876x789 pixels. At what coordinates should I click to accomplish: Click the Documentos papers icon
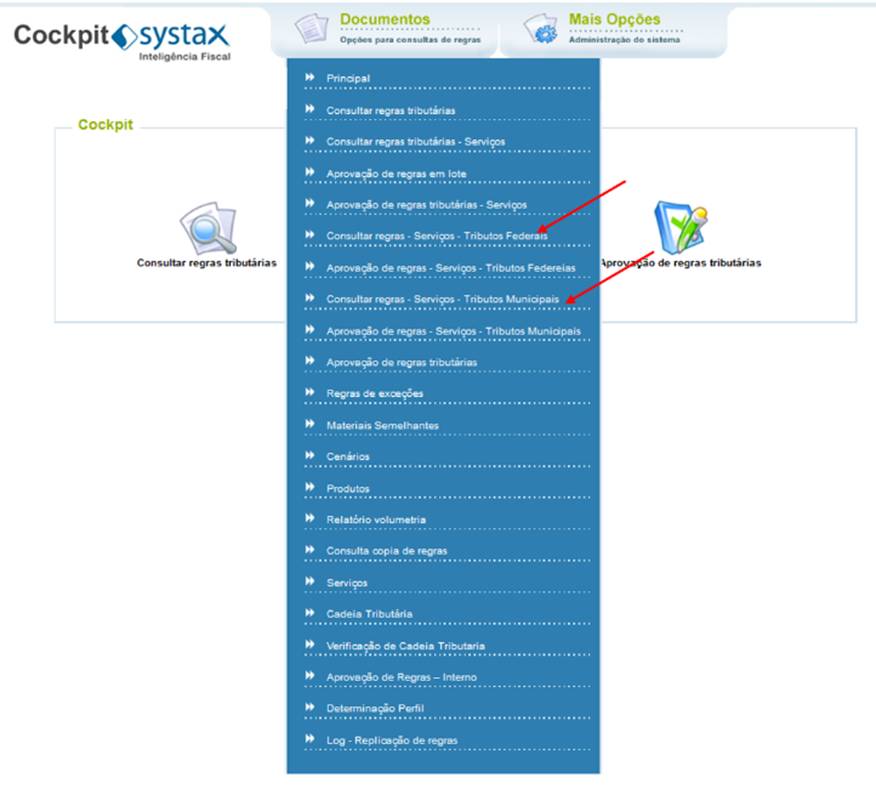tap(311, 28)
